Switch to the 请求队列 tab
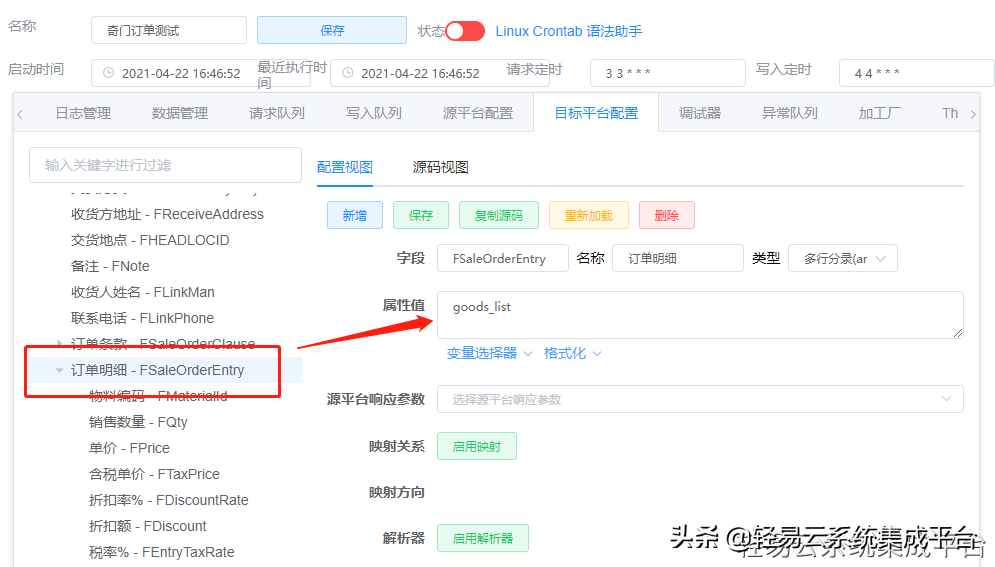The width and height of the screenshot is (995, 567). [277, 114]
